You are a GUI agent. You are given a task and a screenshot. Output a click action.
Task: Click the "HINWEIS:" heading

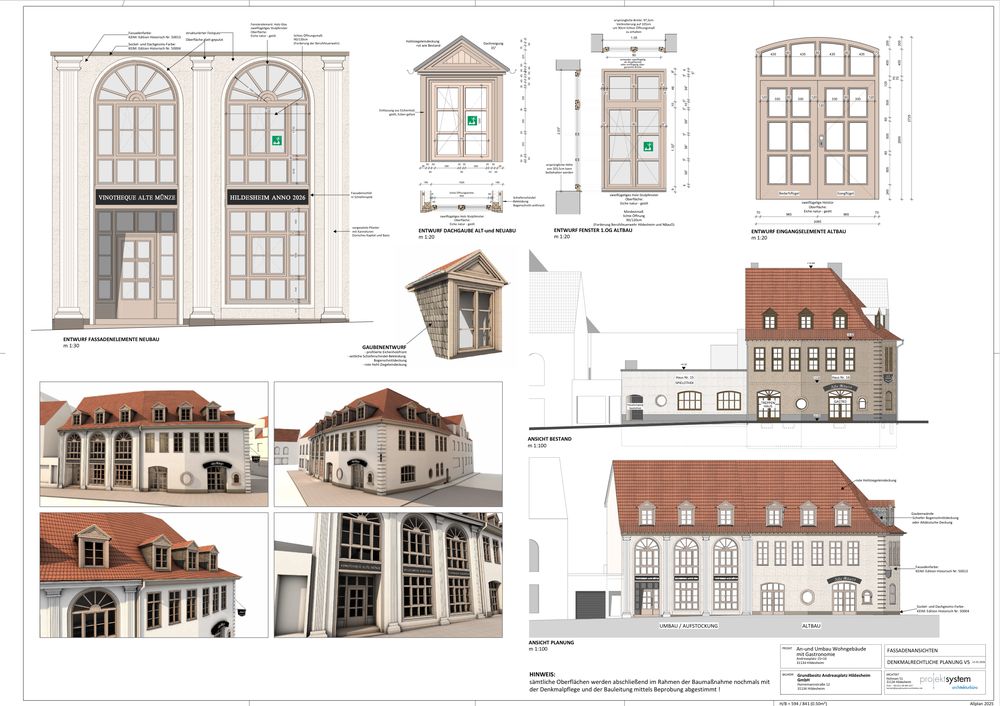542,674
